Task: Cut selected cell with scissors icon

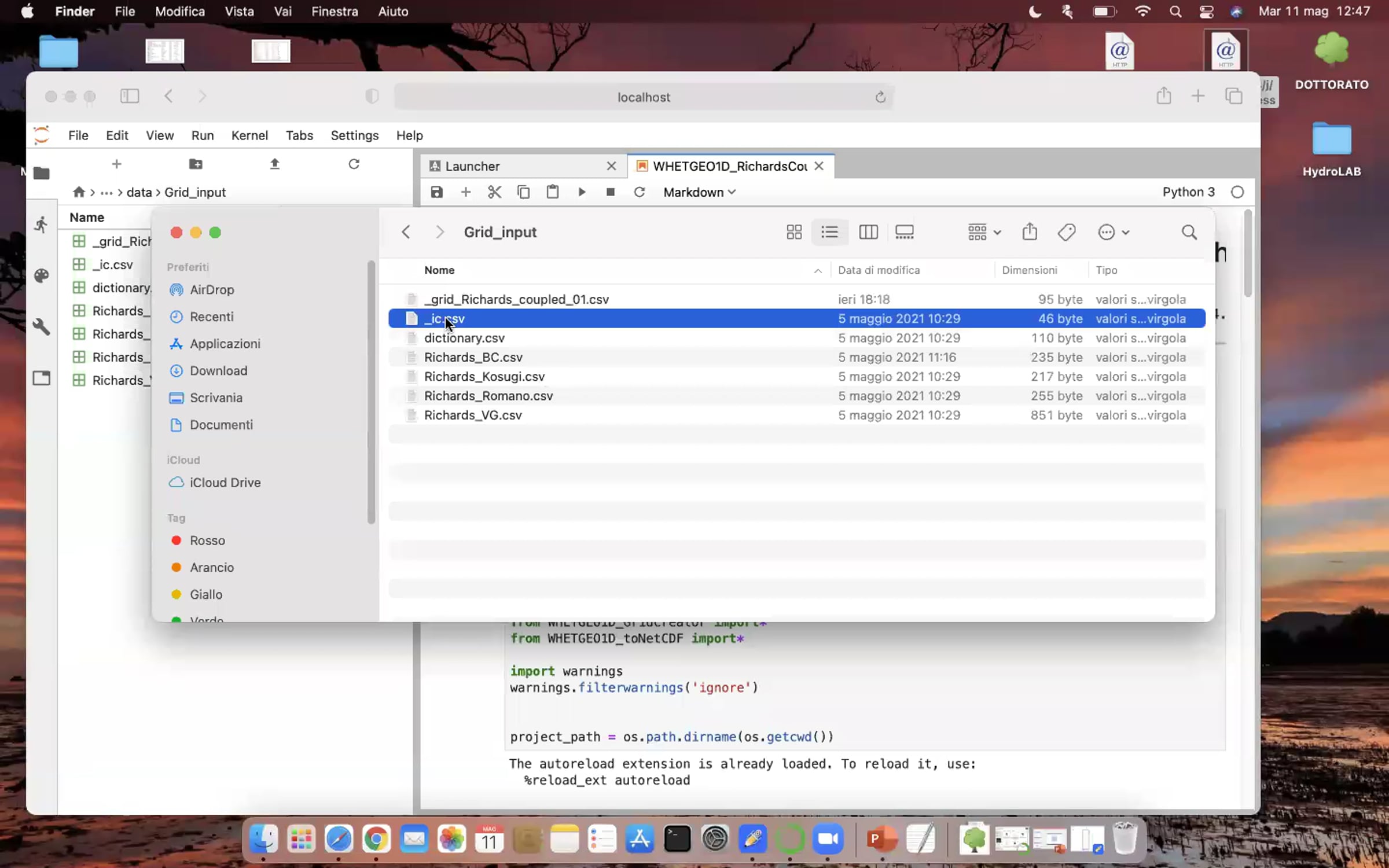Action: pos(494,192)
